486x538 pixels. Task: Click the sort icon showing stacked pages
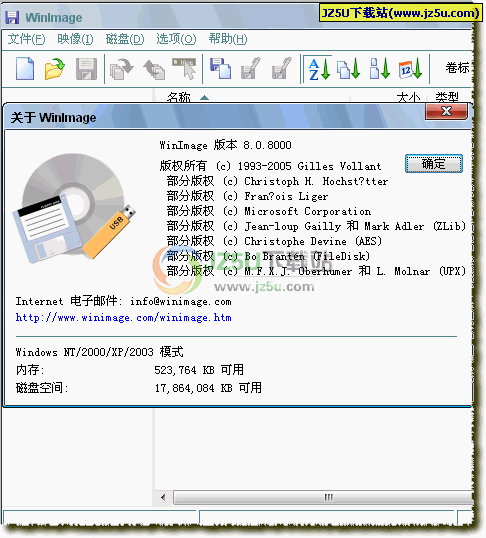tap(349, 69)
